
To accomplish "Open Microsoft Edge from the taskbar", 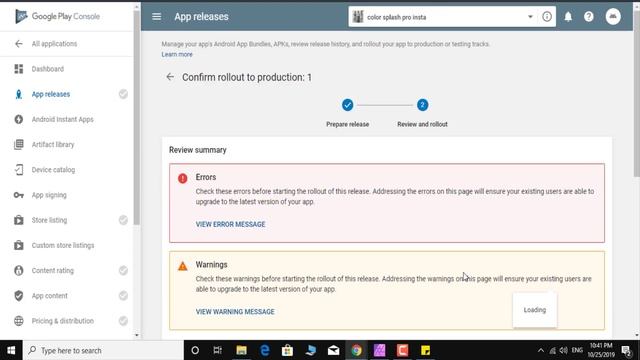I will point(264,350).
